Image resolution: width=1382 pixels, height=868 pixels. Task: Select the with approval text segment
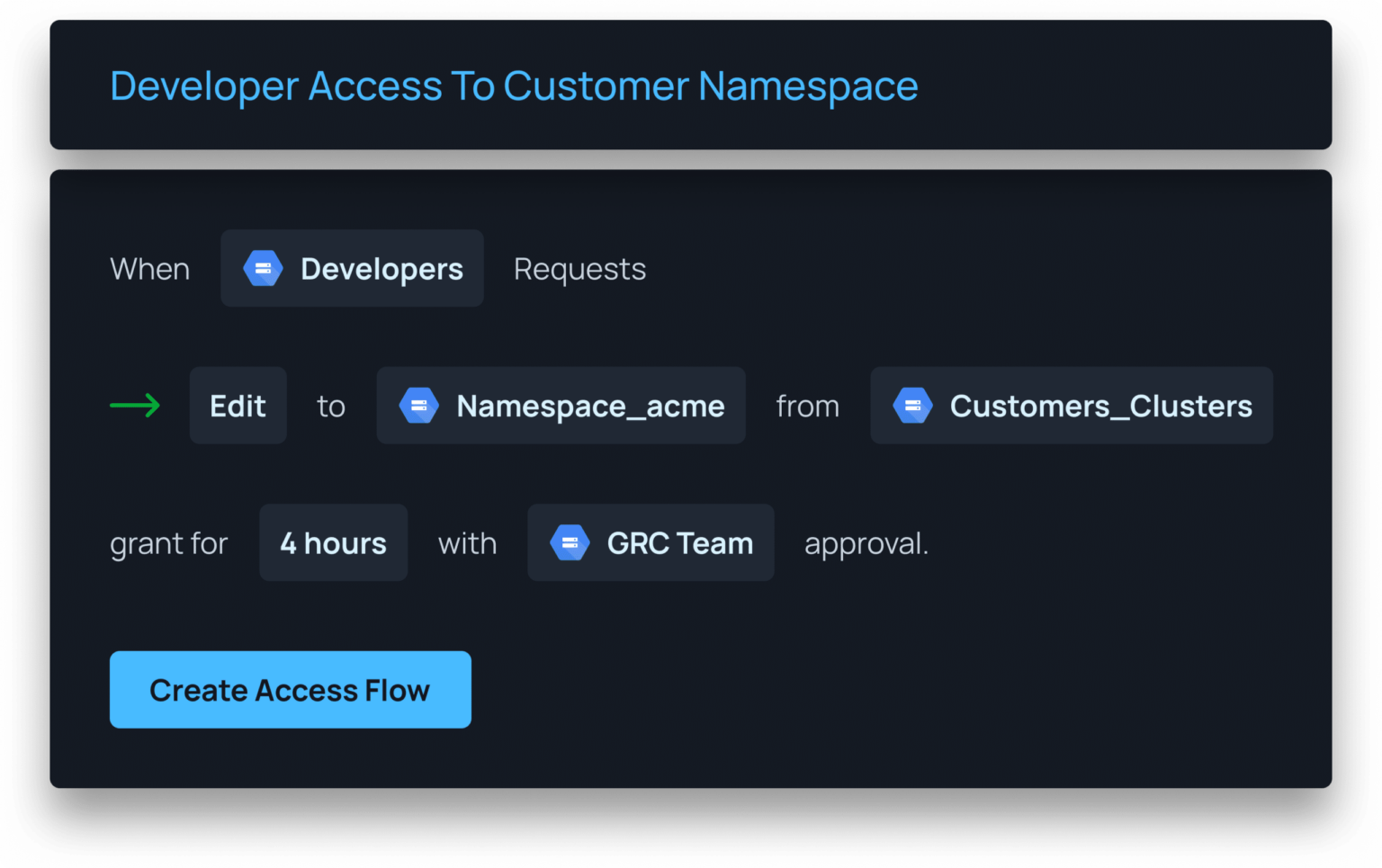coord(467,542)
